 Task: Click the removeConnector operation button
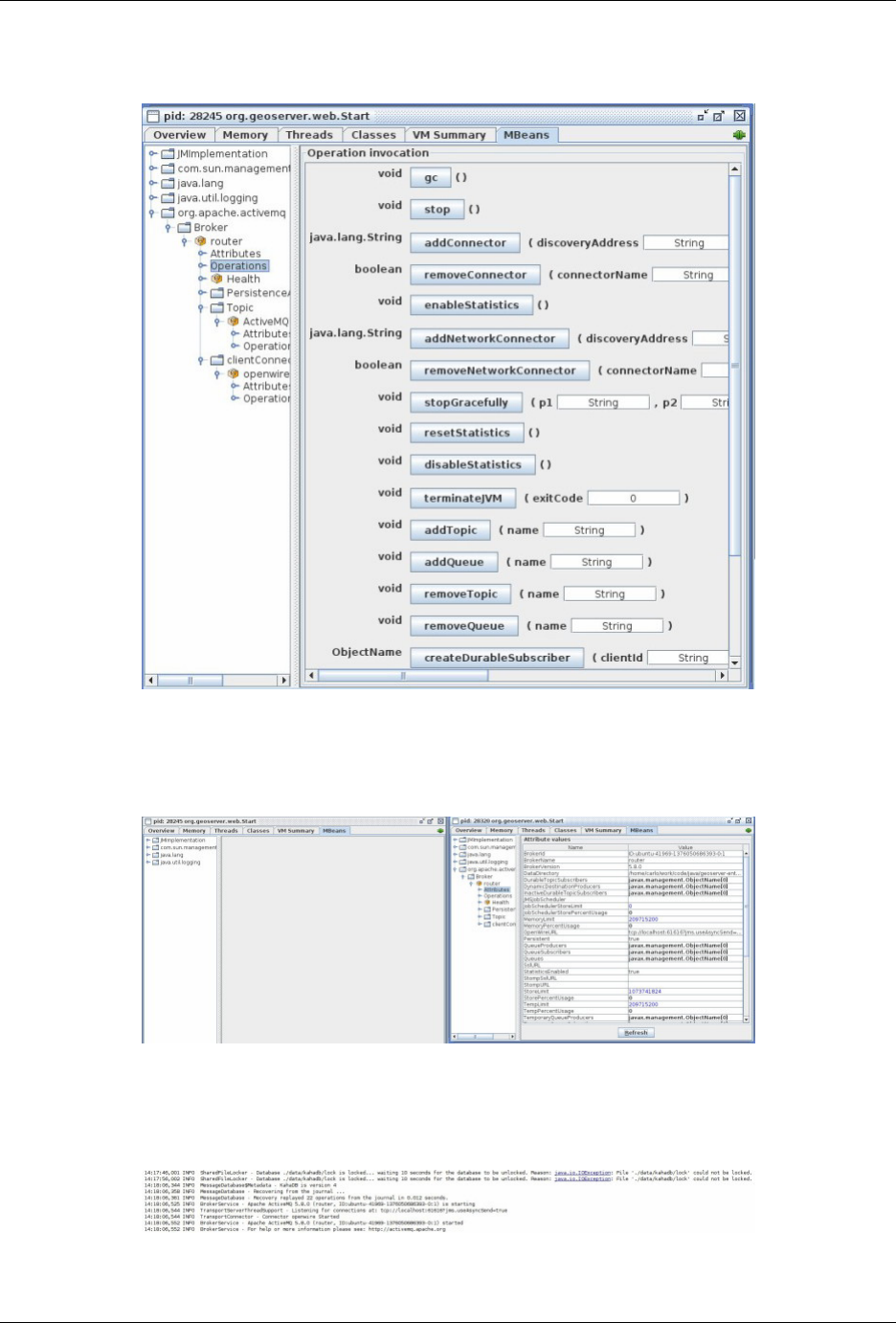click(476, 275)
